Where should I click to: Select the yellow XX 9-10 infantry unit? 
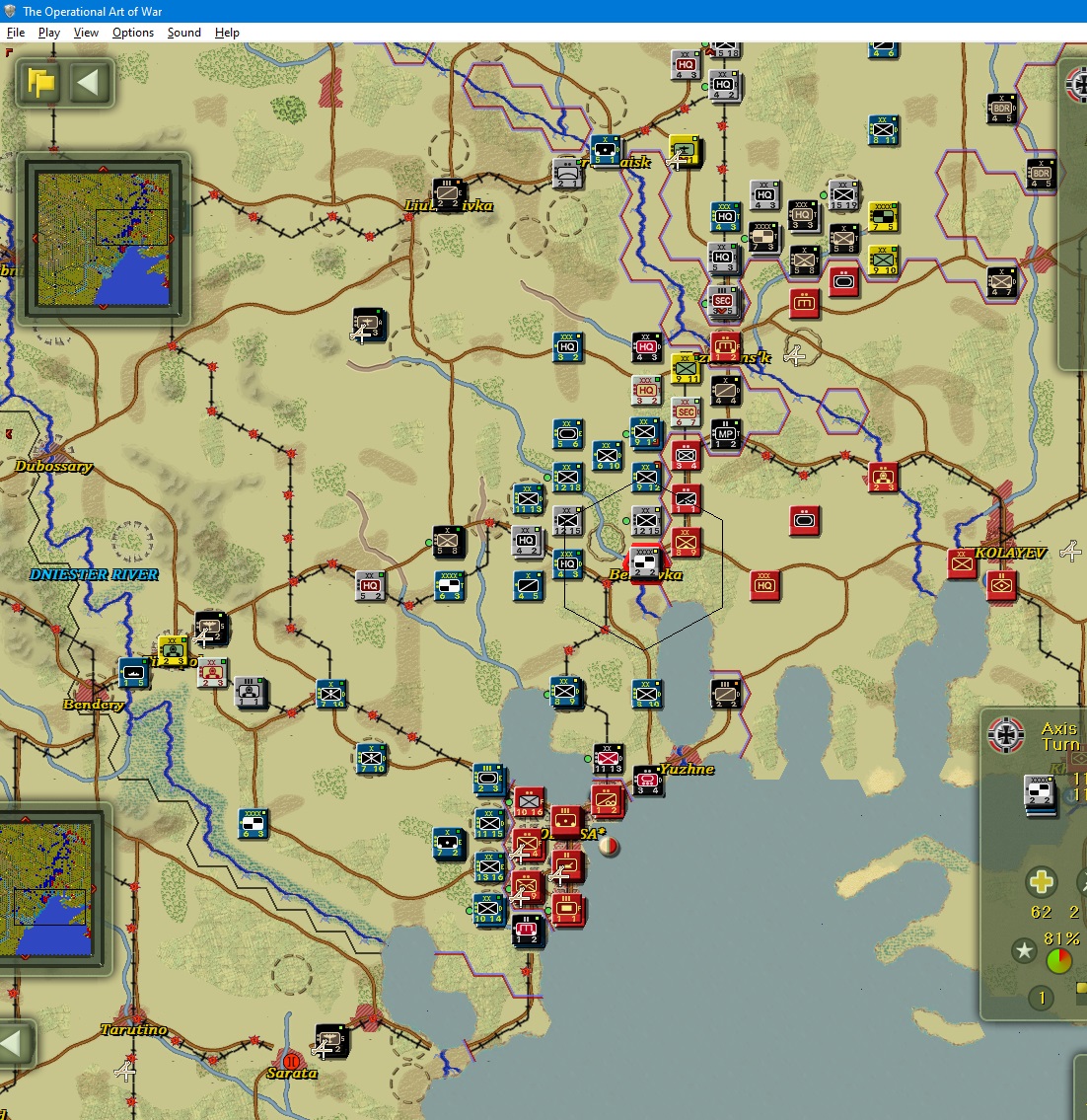884,260
